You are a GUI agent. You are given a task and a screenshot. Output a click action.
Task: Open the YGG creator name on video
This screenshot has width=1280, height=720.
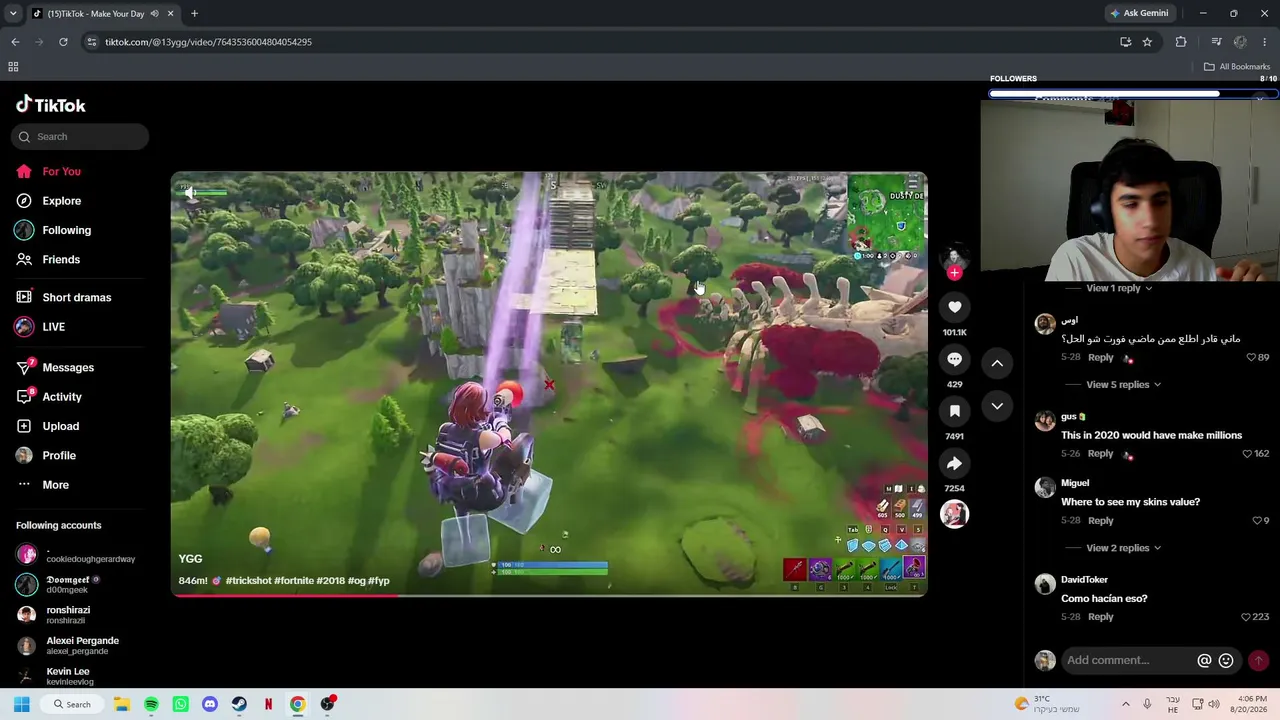(x=190, y=559)
